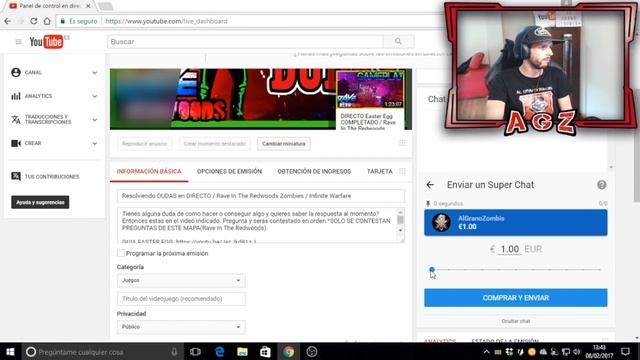
Task: Reload the page in the browser
Action: (x=34, y=21)
